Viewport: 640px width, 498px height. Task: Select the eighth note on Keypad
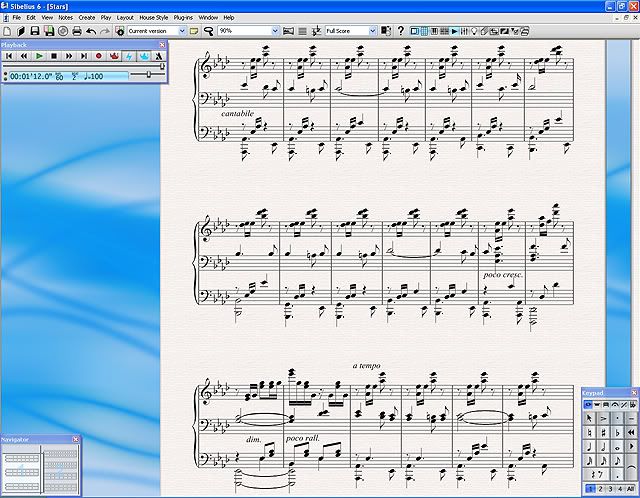(617, 461)
